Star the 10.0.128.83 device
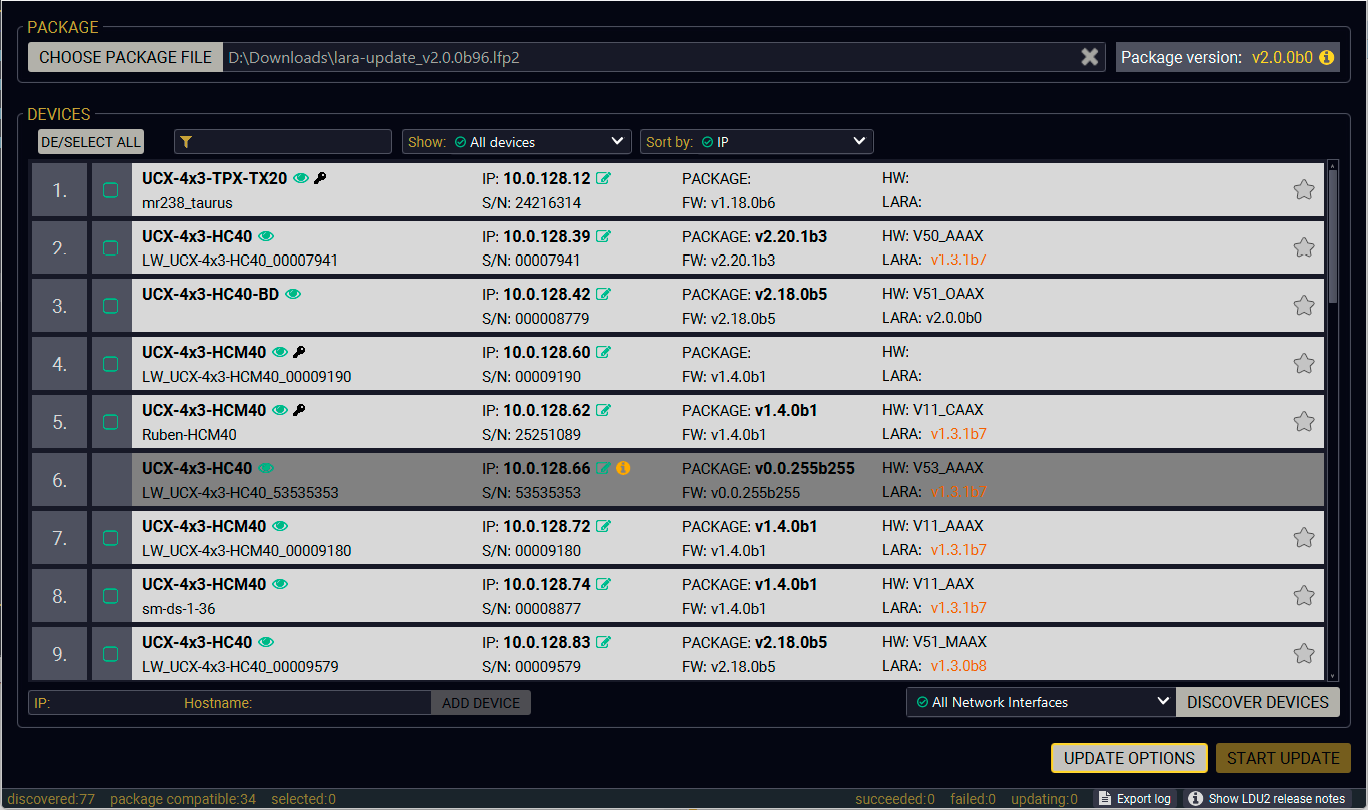 tap(1303, 653)
